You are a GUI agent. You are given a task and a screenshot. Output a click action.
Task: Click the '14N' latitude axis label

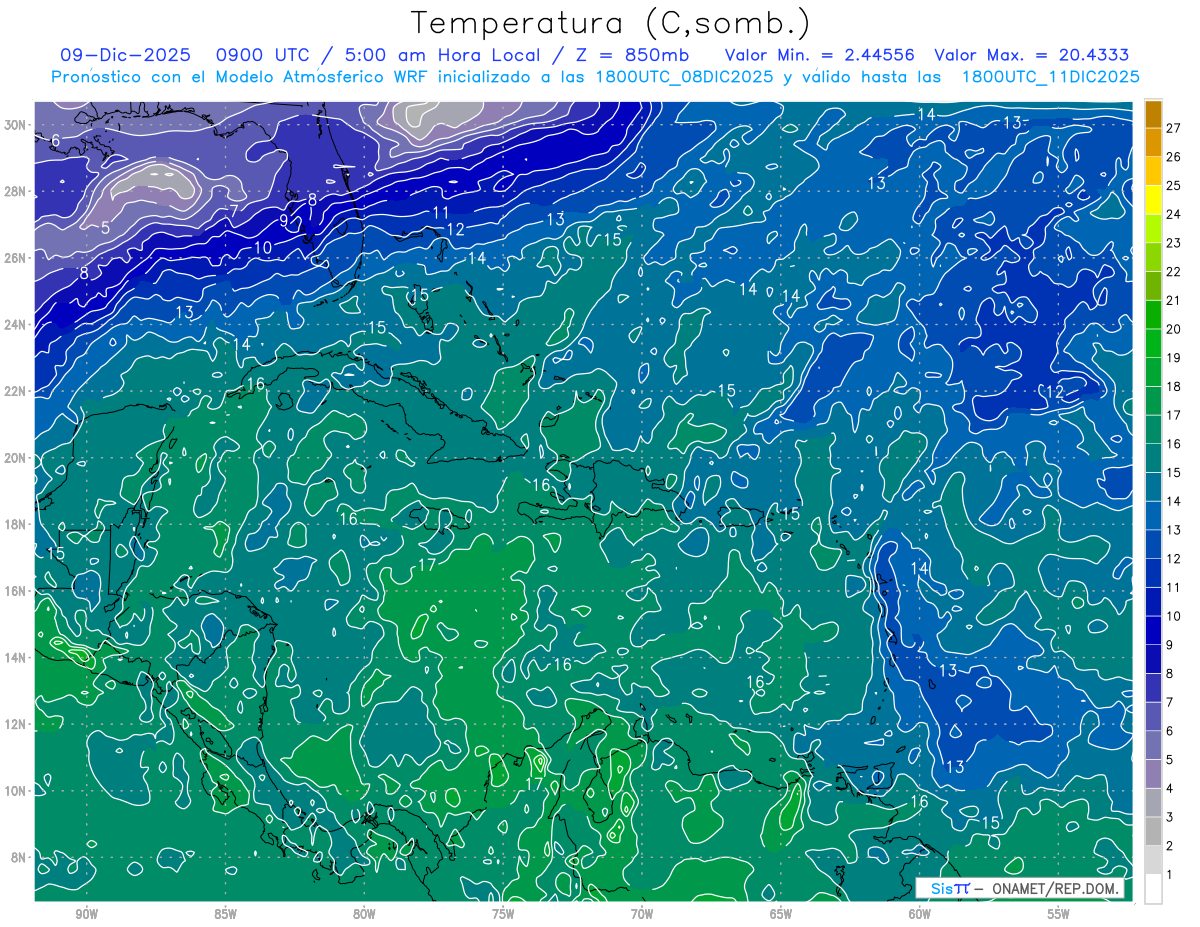(16, 658)
